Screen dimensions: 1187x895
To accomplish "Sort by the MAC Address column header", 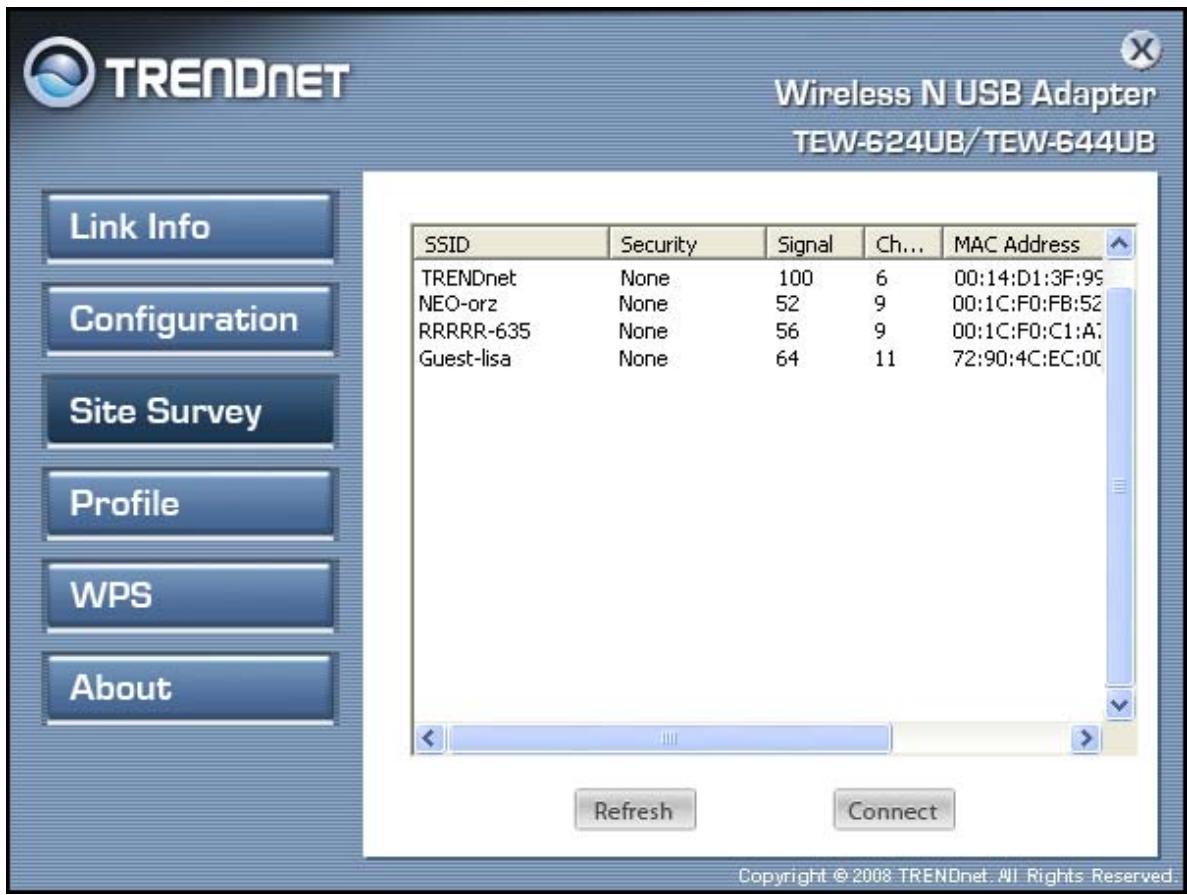I will (1023, 244).
